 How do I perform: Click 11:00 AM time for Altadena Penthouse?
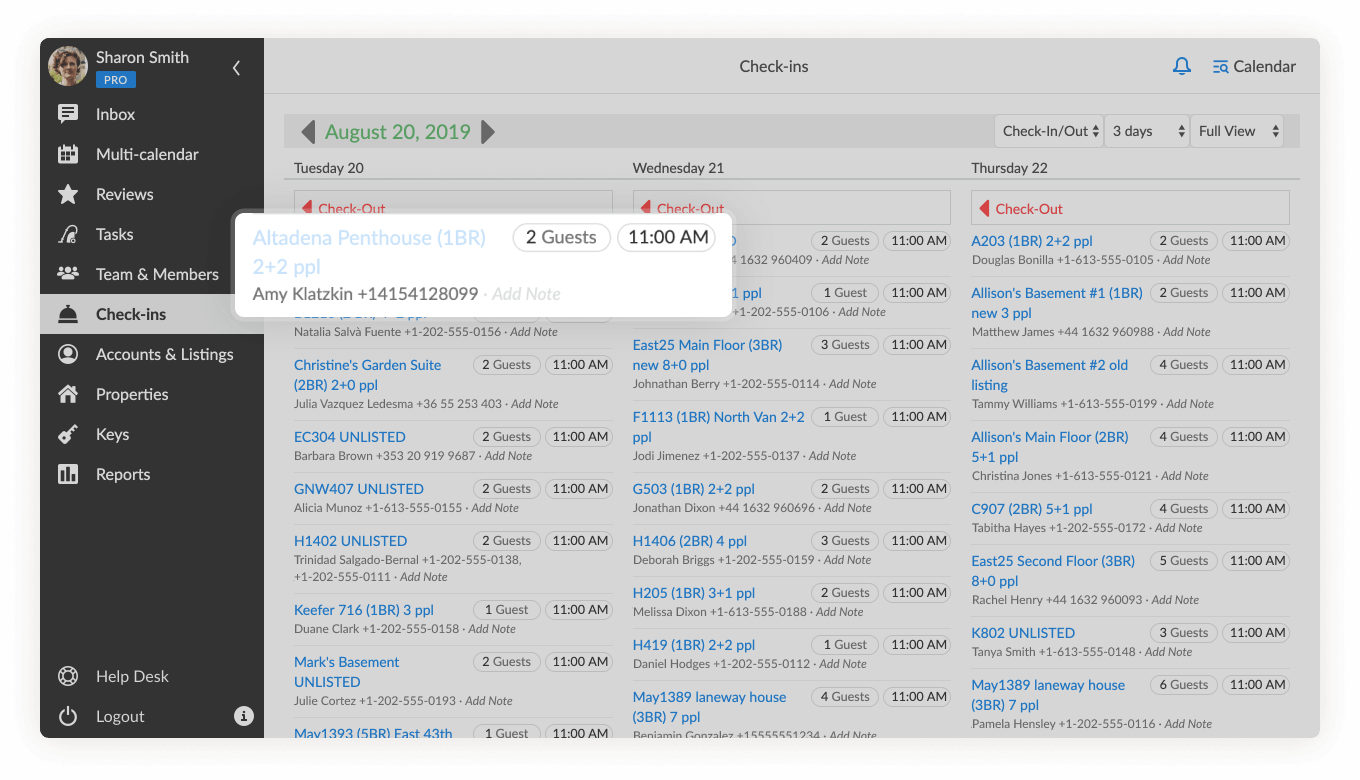[x=667, y=237]
